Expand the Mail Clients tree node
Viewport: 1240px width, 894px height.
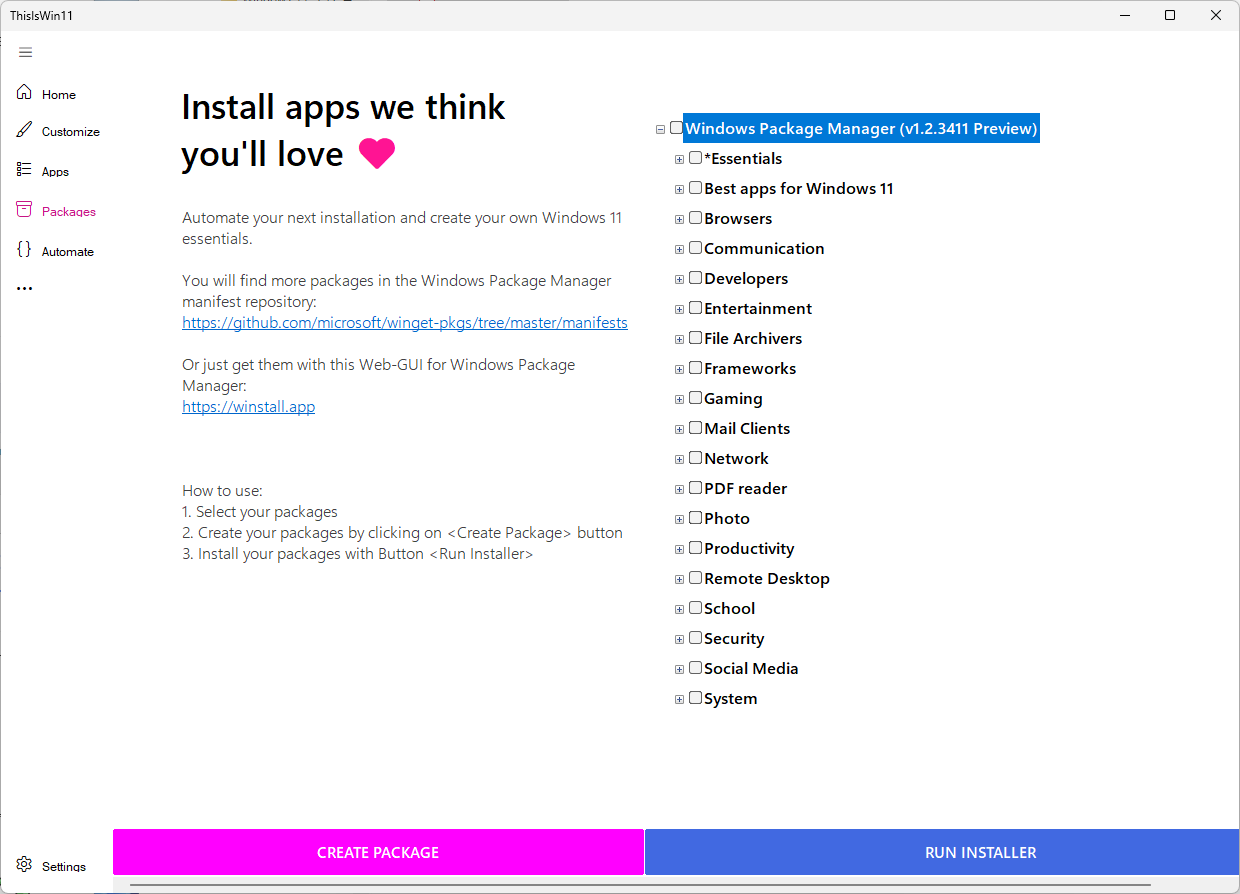tap(680, 429)
